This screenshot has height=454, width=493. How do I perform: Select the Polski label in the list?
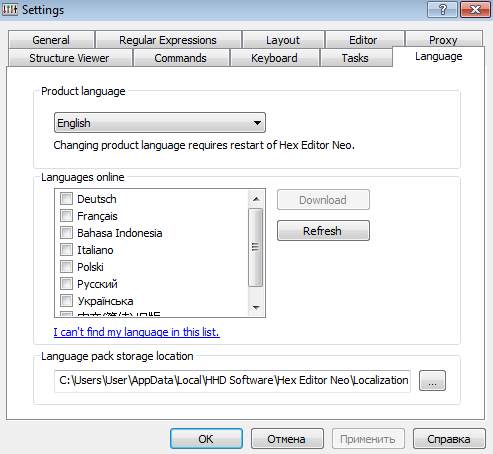90,267
